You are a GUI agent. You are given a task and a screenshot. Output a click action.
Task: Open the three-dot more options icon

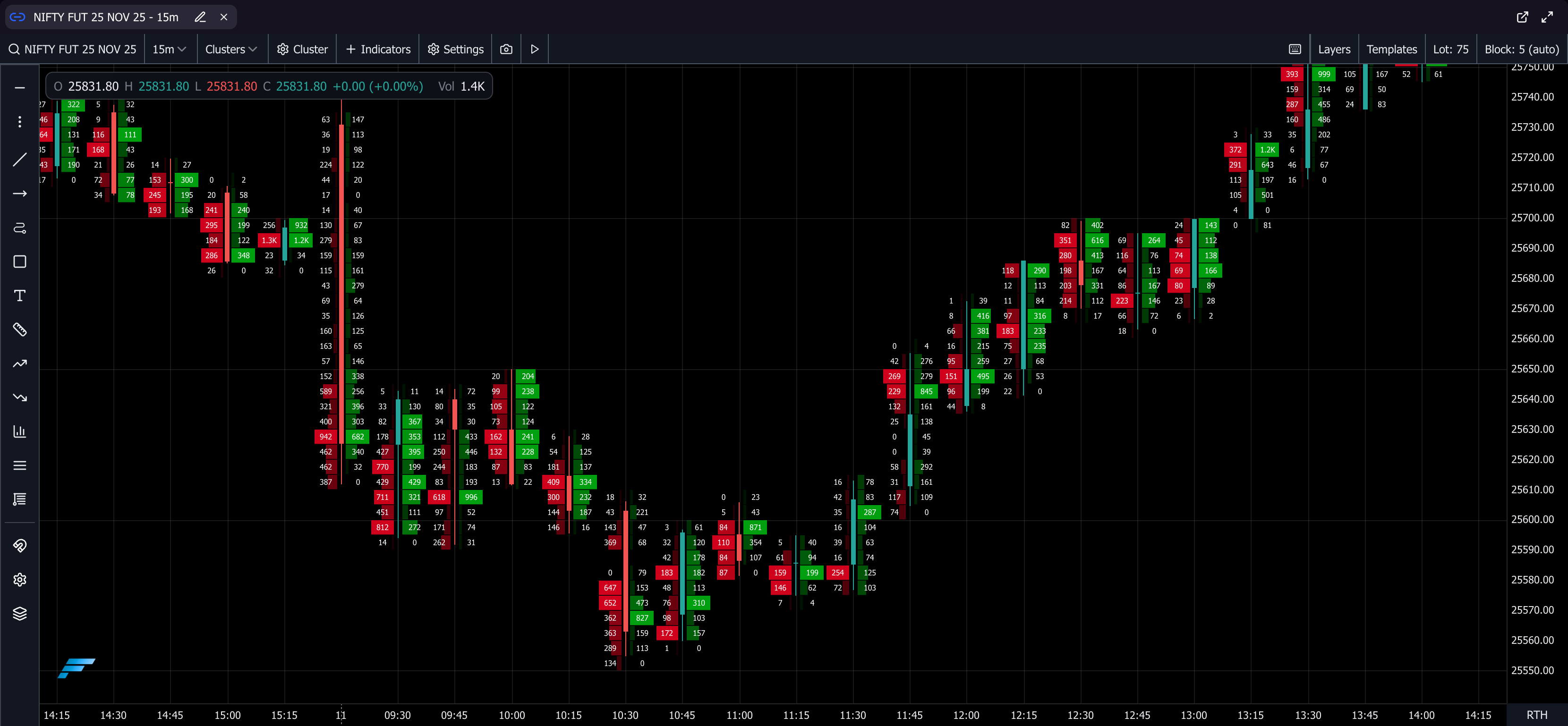click(20, 122)
